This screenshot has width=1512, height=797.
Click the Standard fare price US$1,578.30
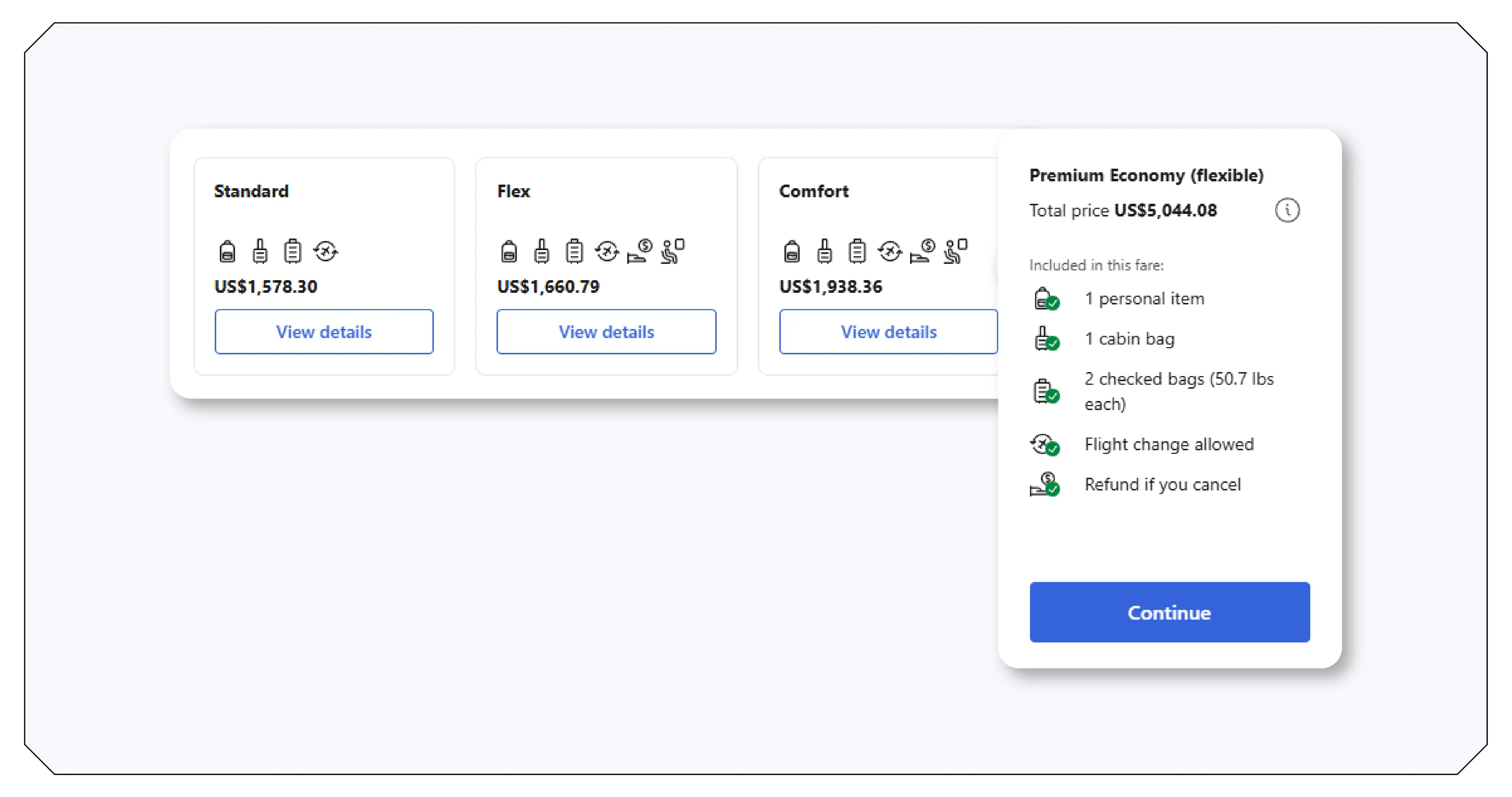coord(266,287)
